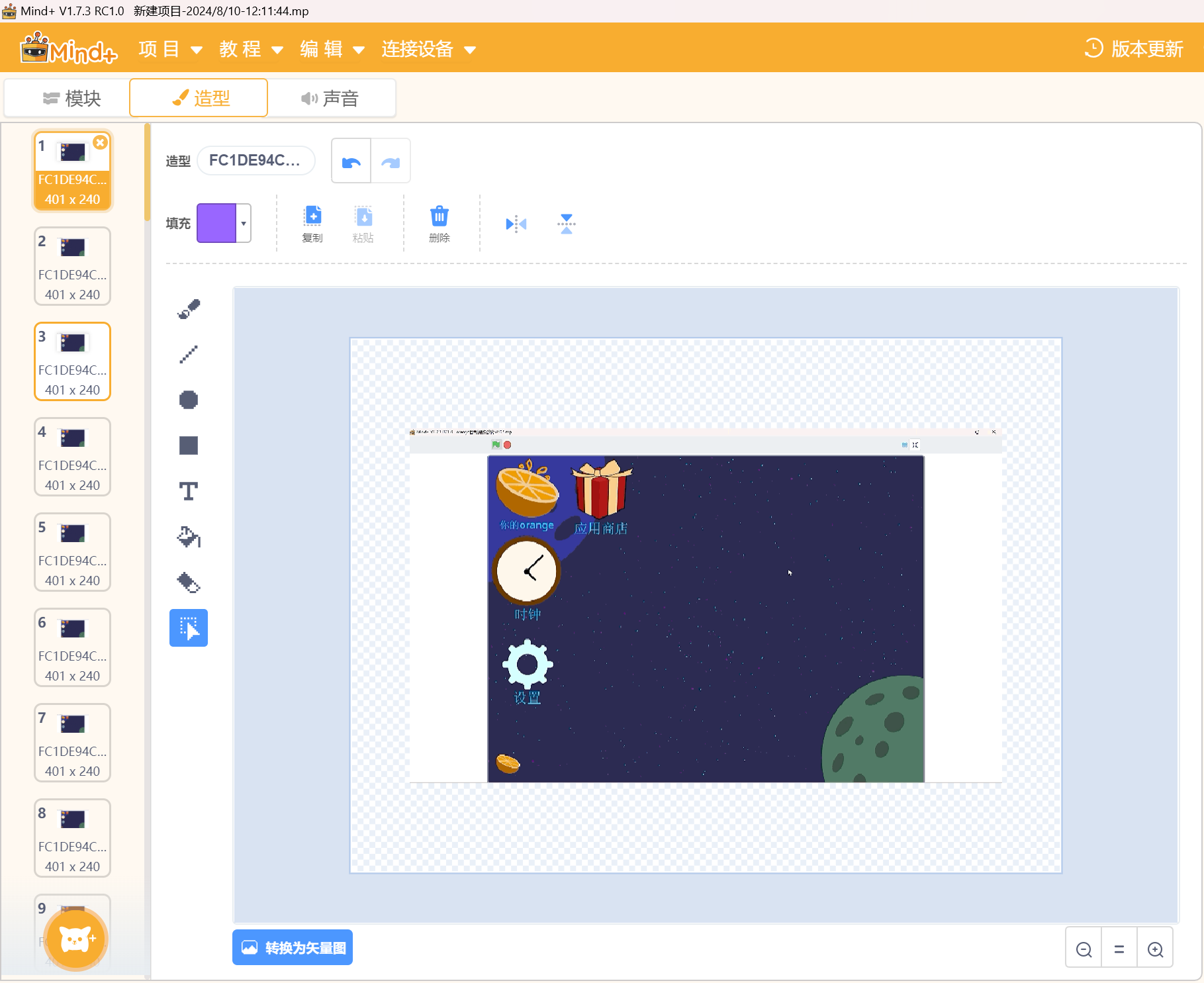Select costume thumbnail 8

(x=72, y=838)
